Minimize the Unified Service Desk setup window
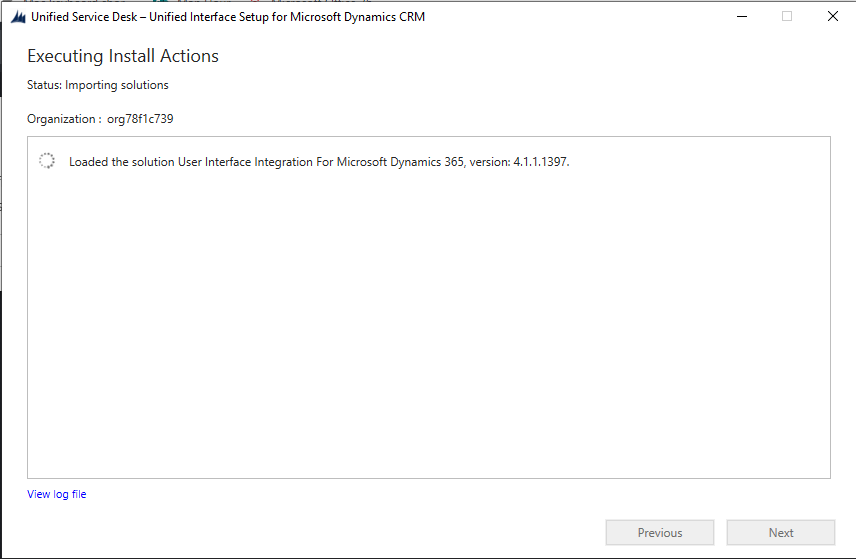Viewport: 856px width, 559px height. tap(742, 16)
